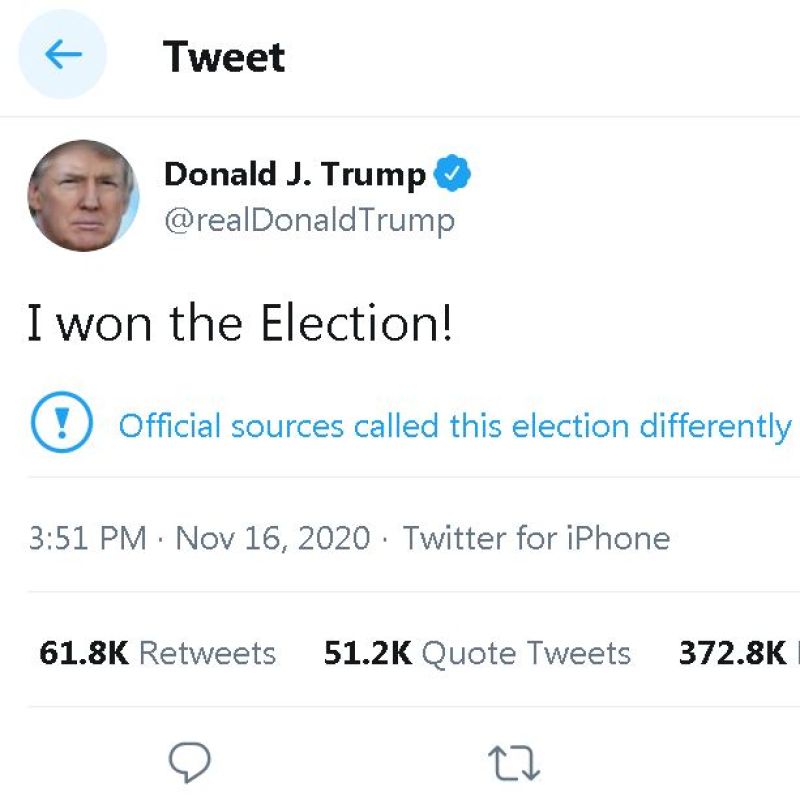View the Quote Tweets label list
Image resolution: width=800 pixels, height=800 pixels.
(x=526, y=653)
